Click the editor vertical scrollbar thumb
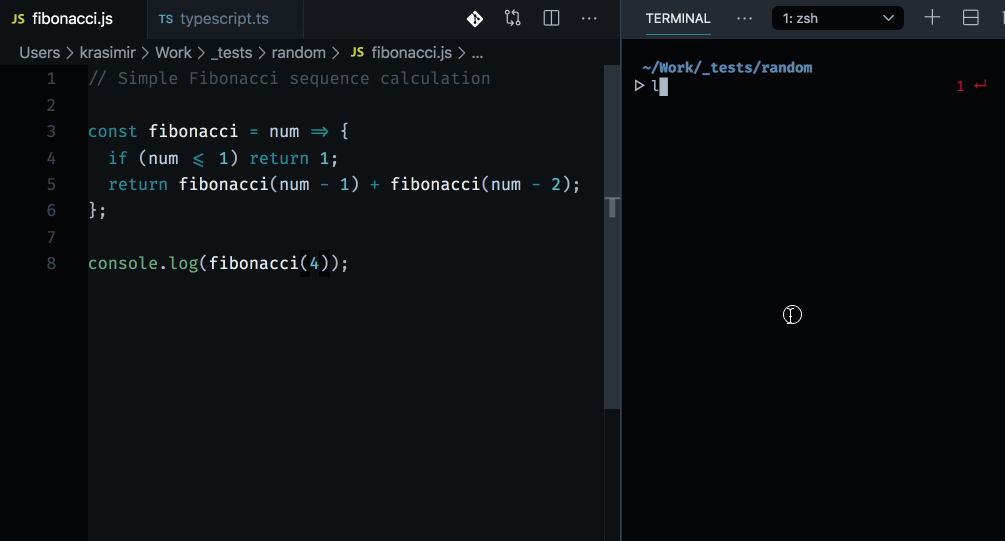Viewport: 1005px width, 541px height. point(612,237)
